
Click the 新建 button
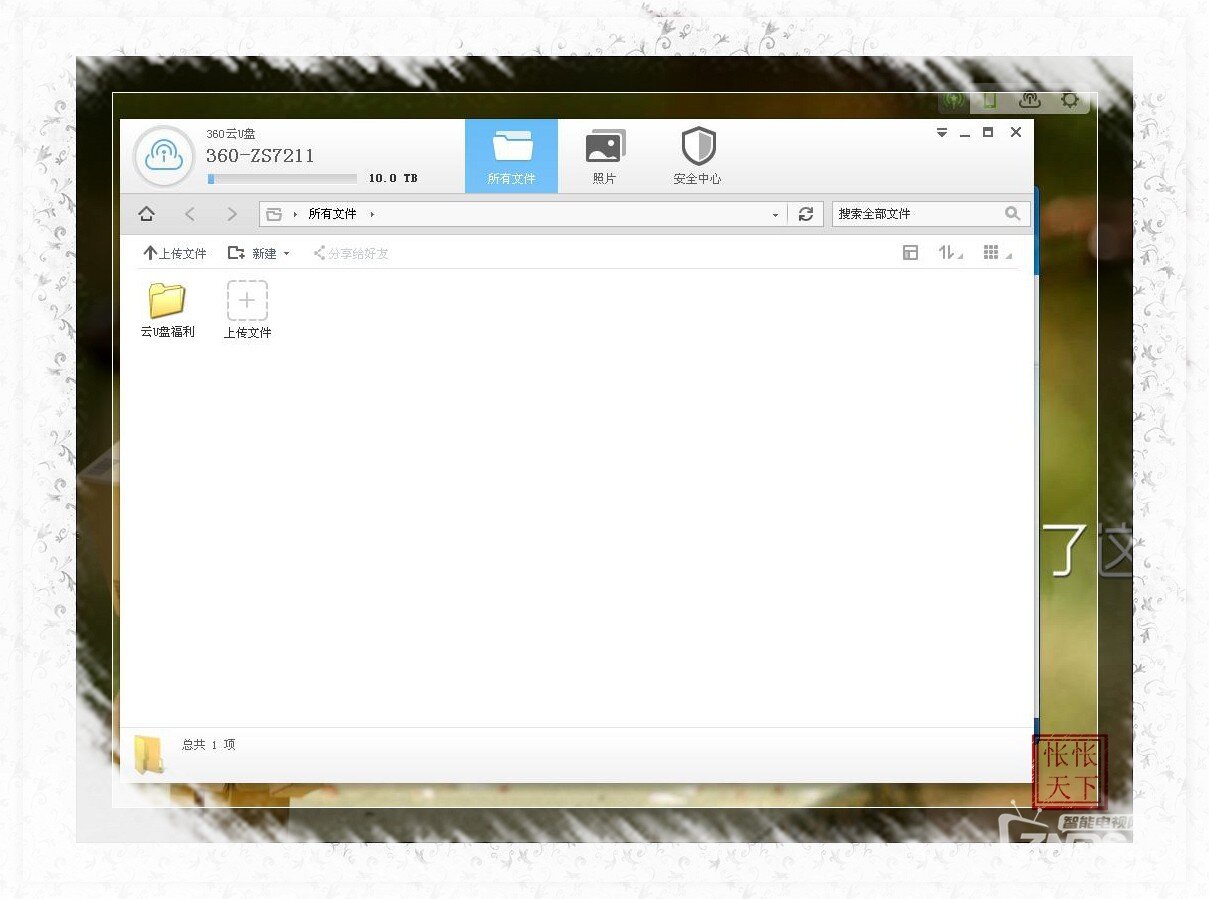tap(253, 253)
